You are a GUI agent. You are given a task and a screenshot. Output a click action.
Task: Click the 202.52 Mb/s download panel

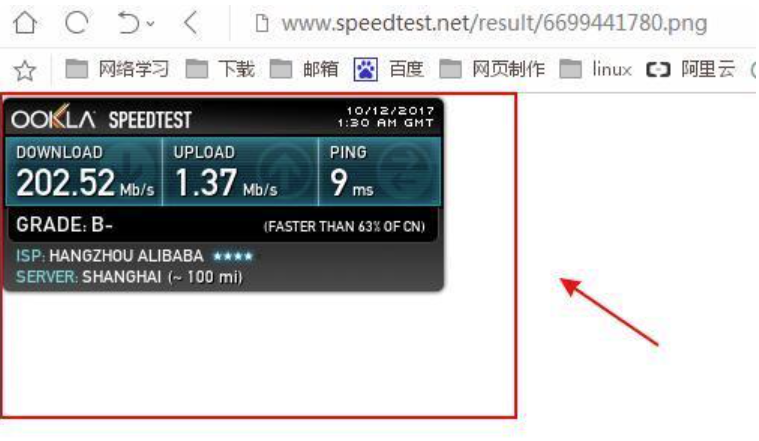pos(84,172)
